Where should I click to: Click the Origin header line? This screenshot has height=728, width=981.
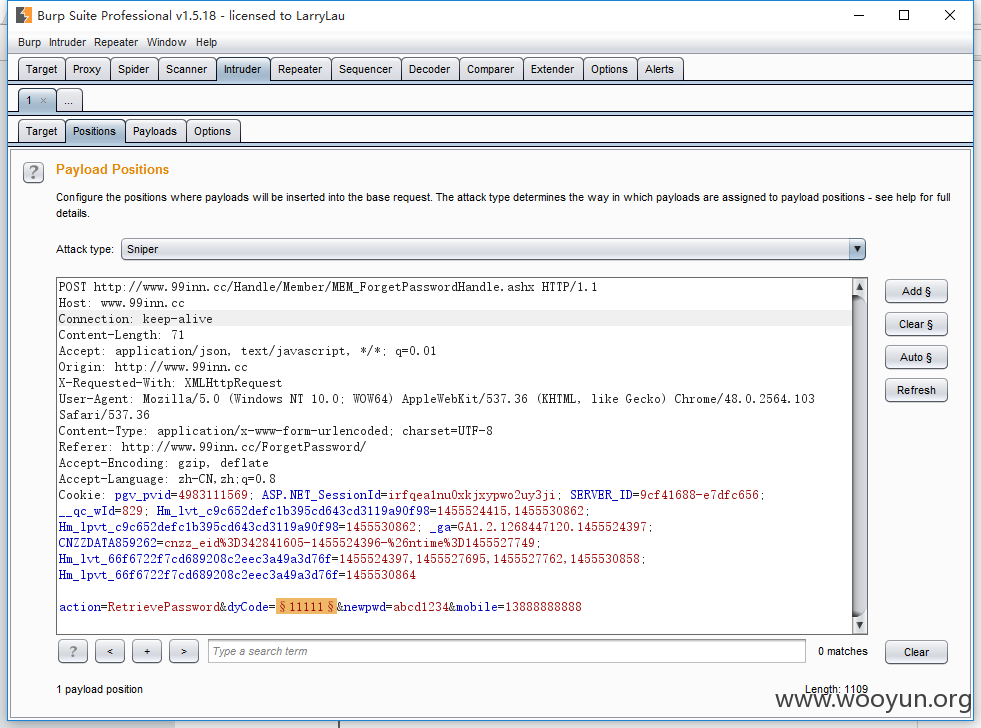pos(153,367)
